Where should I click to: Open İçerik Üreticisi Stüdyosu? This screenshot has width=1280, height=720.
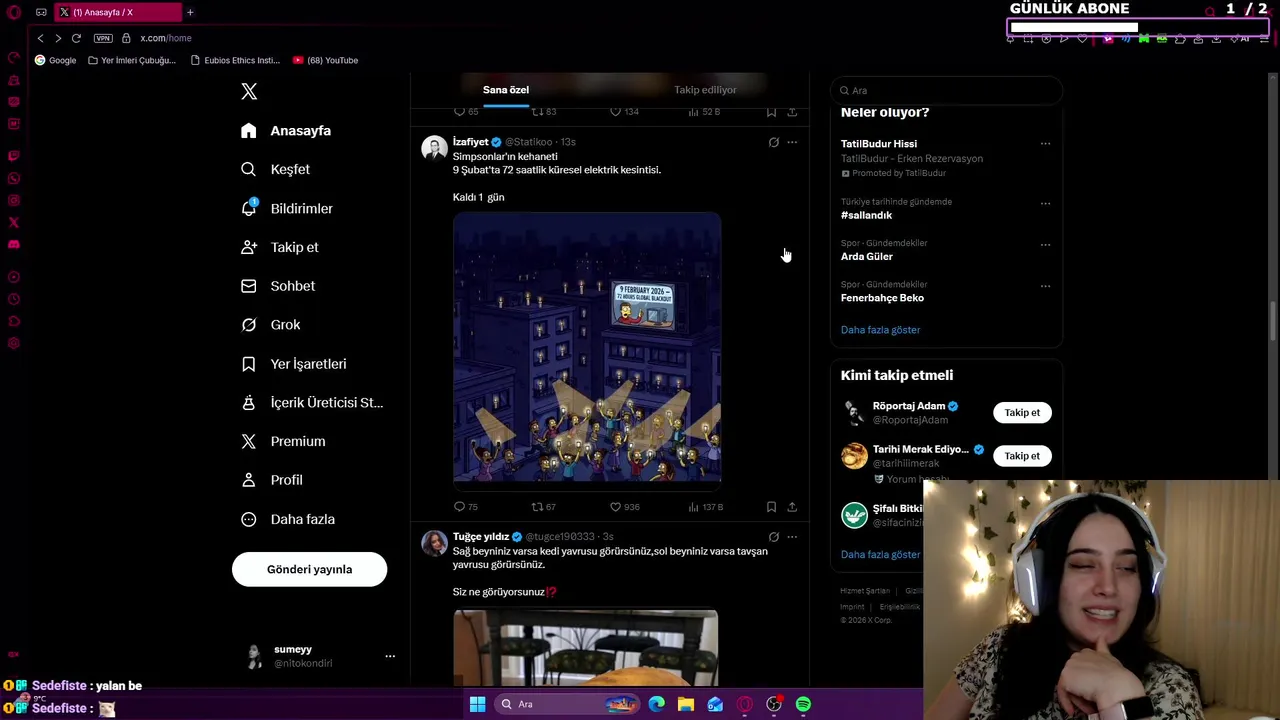point(312,403)
